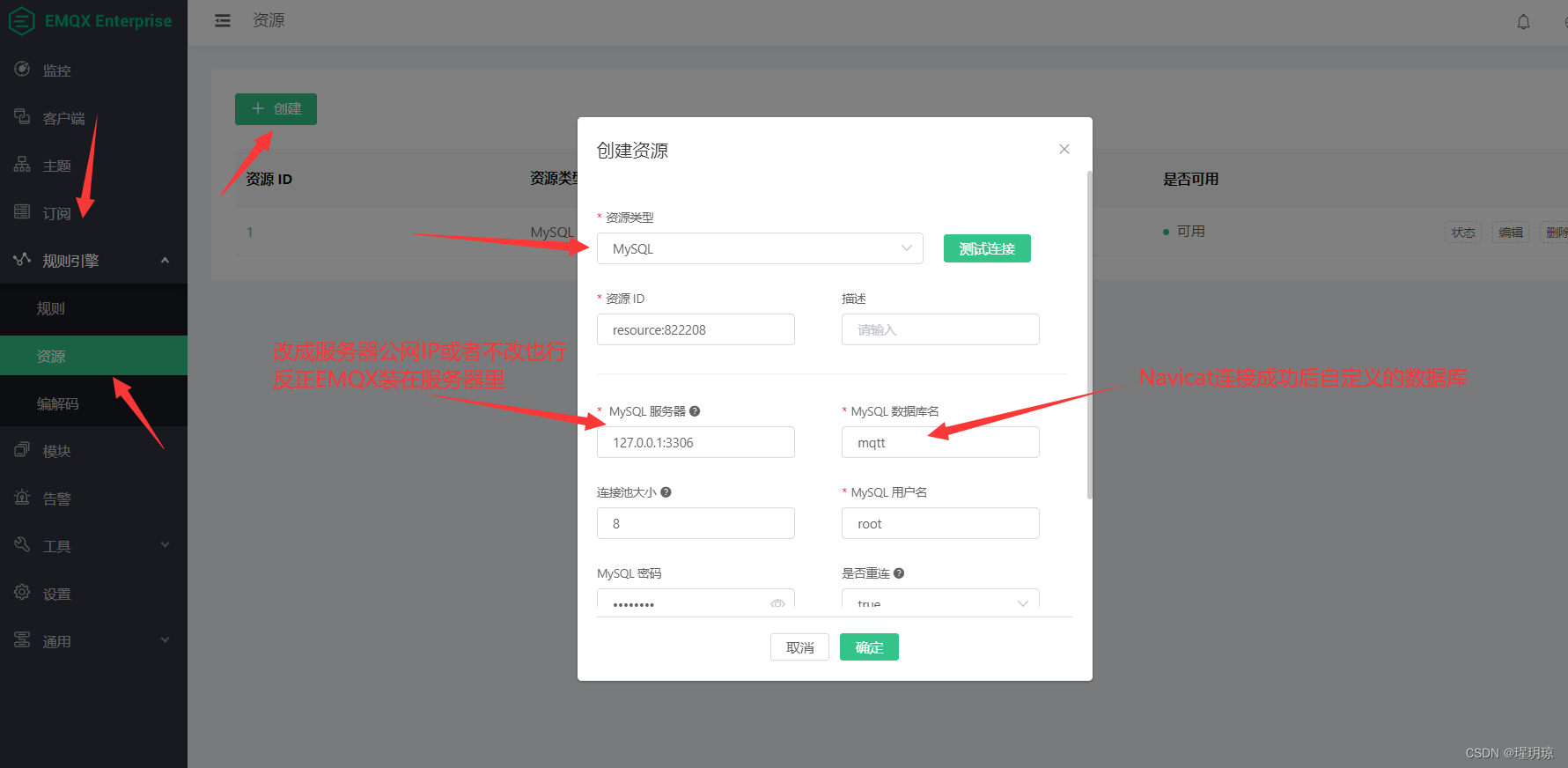The image size is (1568, 768).
Task: Show password with eye icon in MySQL 密码
Action: tap(777, 603)
